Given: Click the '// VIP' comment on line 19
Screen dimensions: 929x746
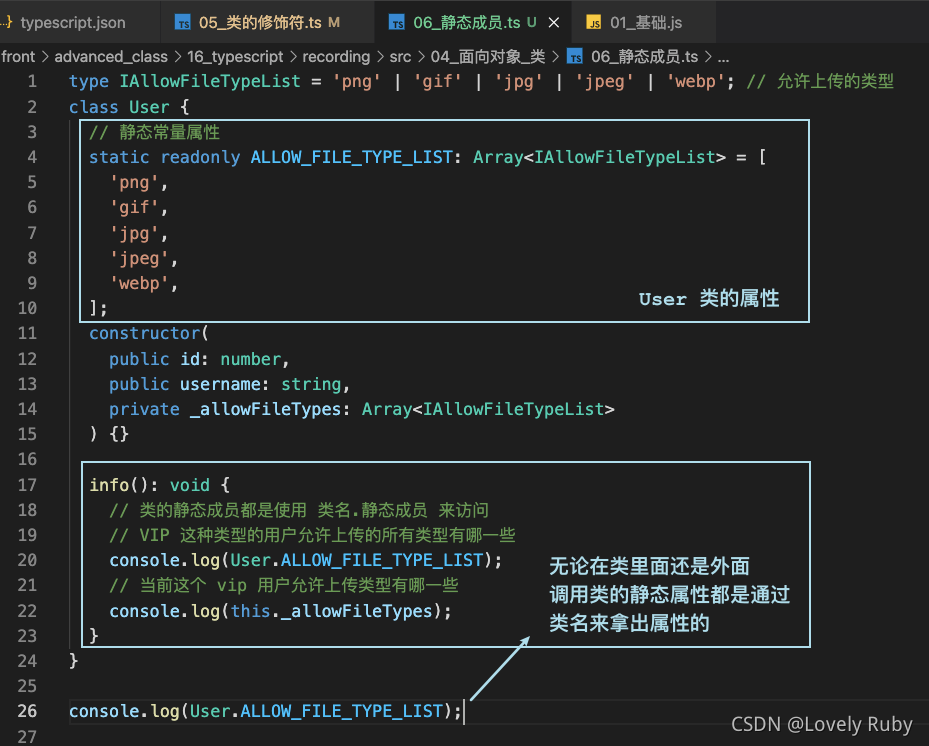Looking at the screenshot, I should tap(312, 536).
